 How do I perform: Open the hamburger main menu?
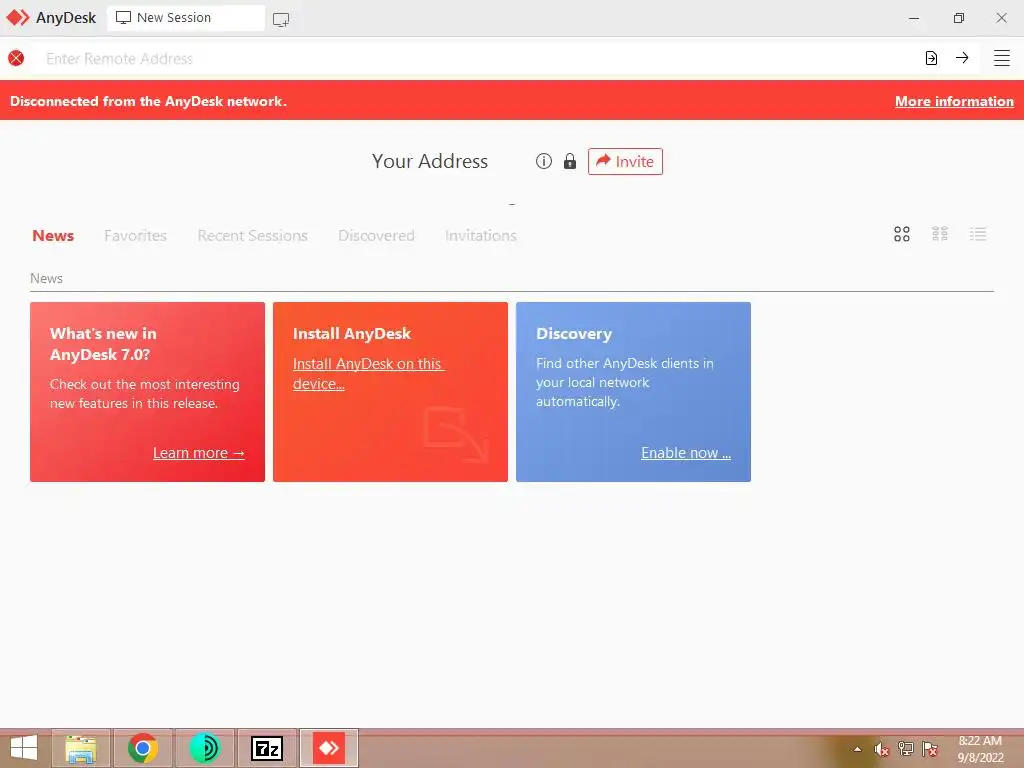pos(1002,58)
